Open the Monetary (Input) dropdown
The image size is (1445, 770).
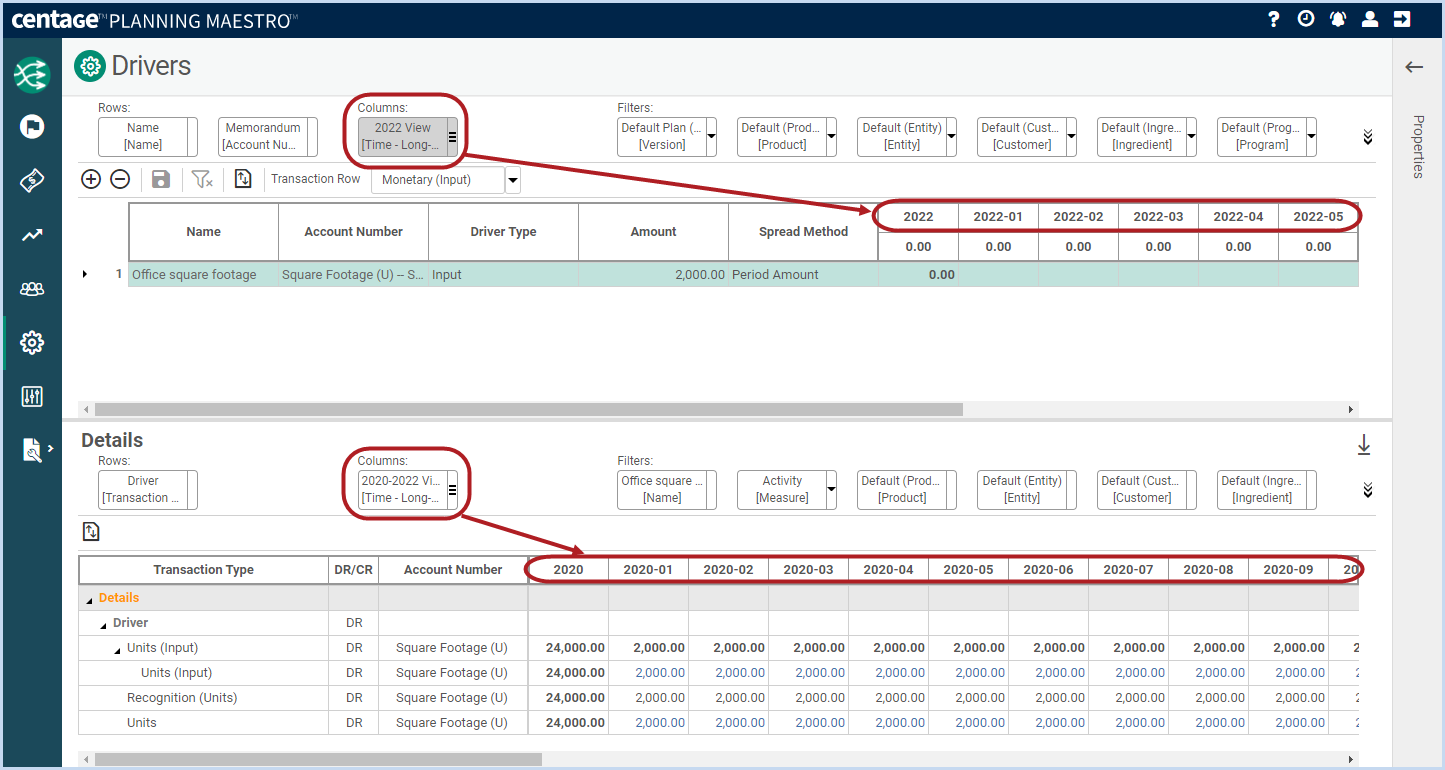pyautogui.click(x=513, y=180)
